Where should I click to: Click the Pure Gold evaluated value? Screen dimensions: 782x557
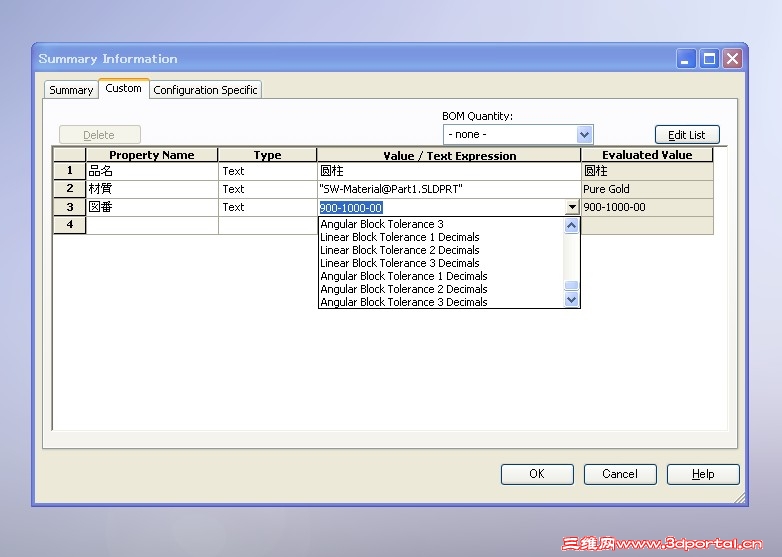coord(647,188)
